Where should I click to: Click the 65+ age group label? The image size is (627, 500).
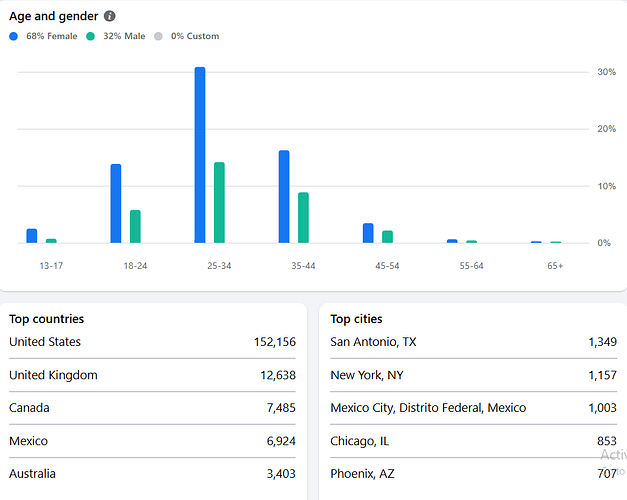[x=555, y=265]
